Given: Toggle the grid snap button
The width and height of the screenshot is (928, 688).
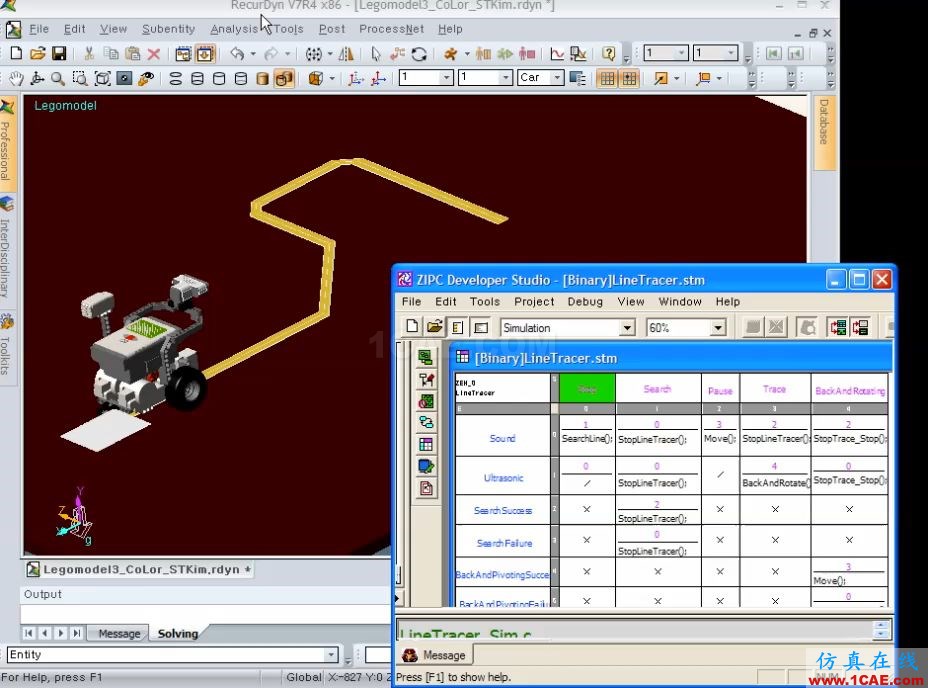Looking at the screenshot, I should tap(629, 78).
